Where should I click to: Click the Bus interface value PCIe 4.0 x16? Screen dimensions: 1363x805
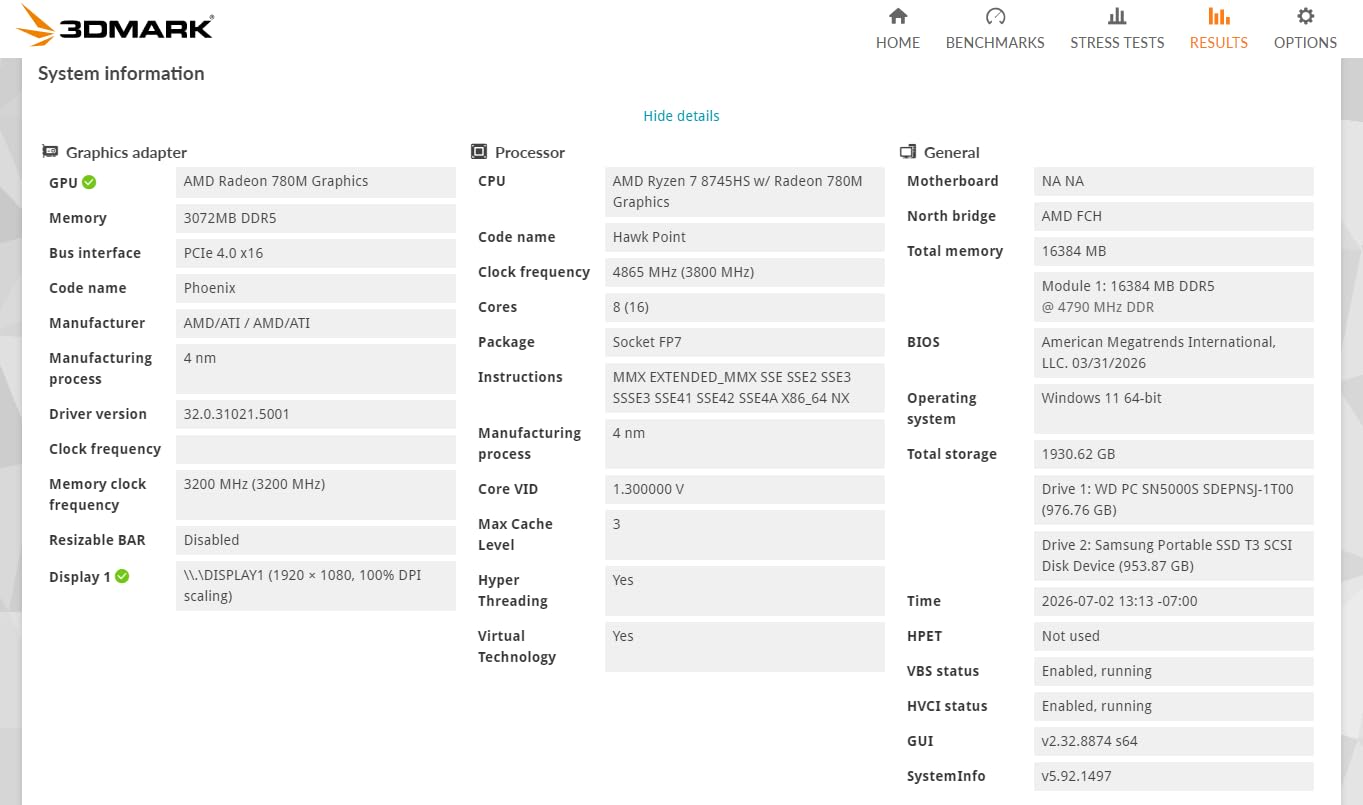pos(316,253)
